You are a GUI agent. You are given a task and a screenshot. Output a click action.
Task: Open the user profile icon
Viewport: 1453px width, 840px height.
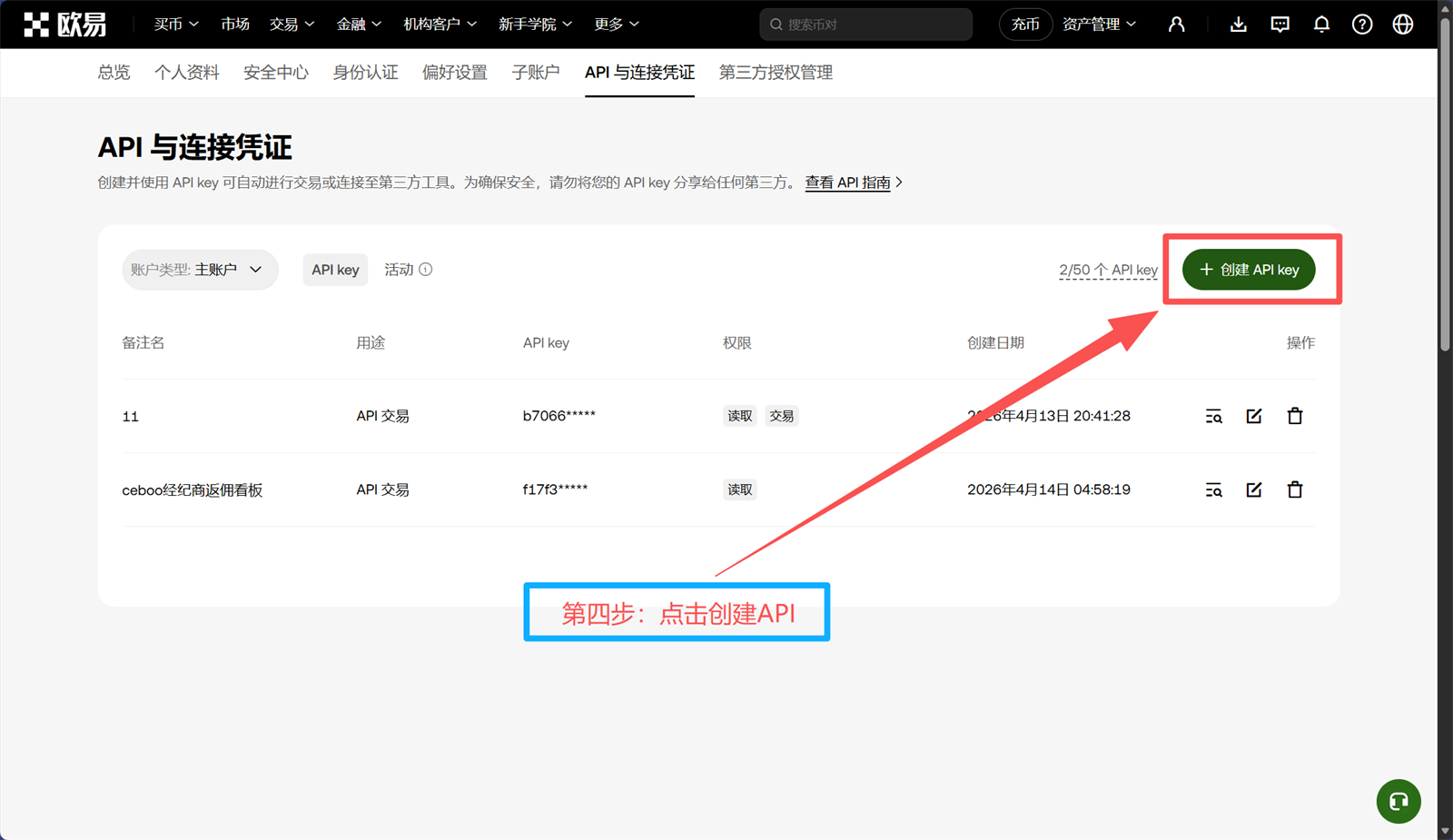click(x=1176, y=25)
